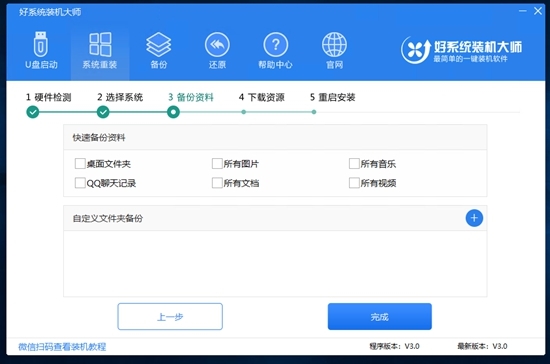The image size is (550, 364).
Task: Select the 1 硬件检测 step label
Action: [48, 97]
